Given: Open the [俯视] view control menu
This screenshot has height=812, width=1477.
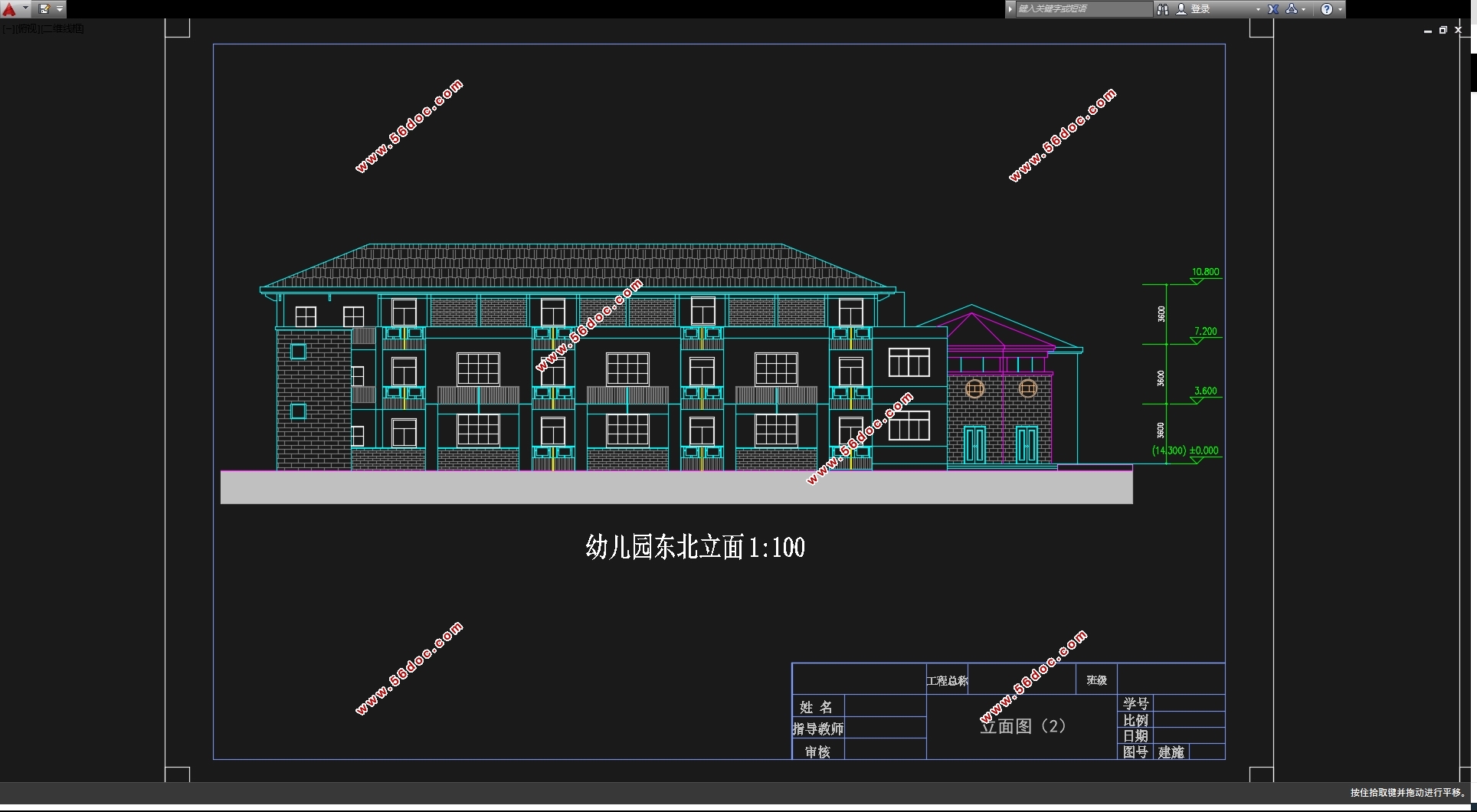Looking at the screenshot, I should (x=26, y=29).
